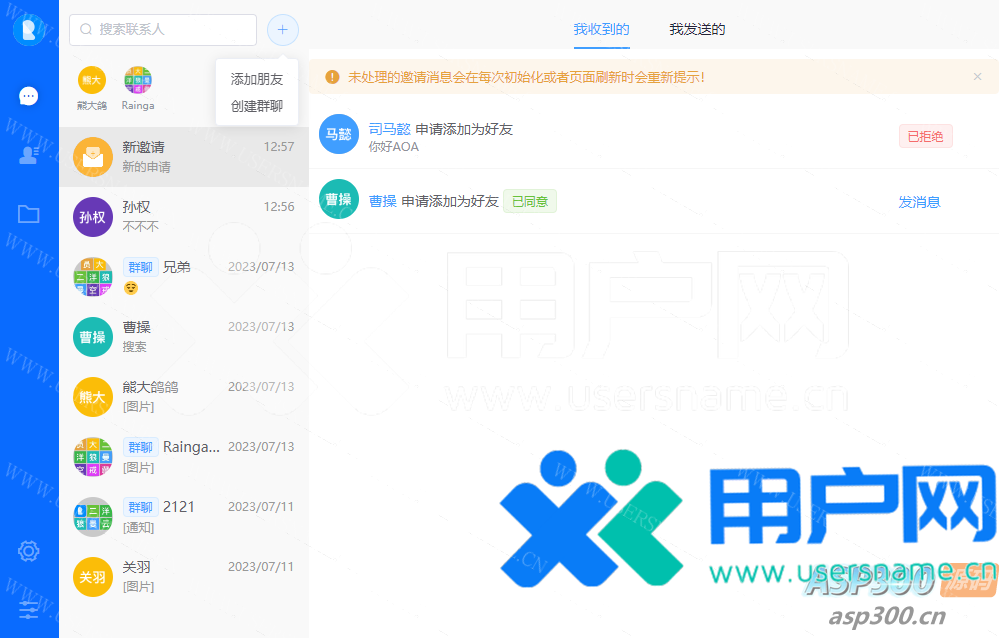The image size is (999, 638).
Task: Click 发消息 link for 曹操
Action: coord(919,202)
